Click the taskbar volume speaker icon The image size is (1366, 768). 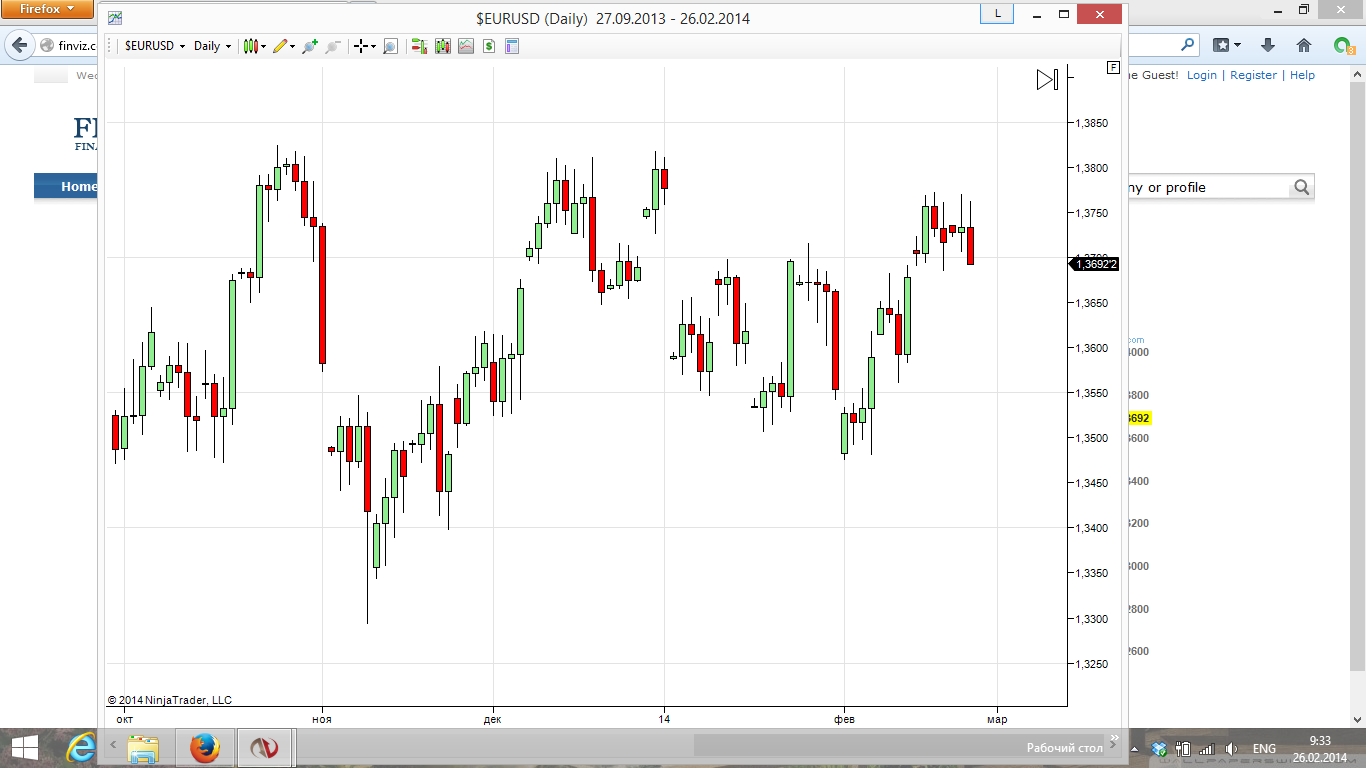tap(1231, 748)
